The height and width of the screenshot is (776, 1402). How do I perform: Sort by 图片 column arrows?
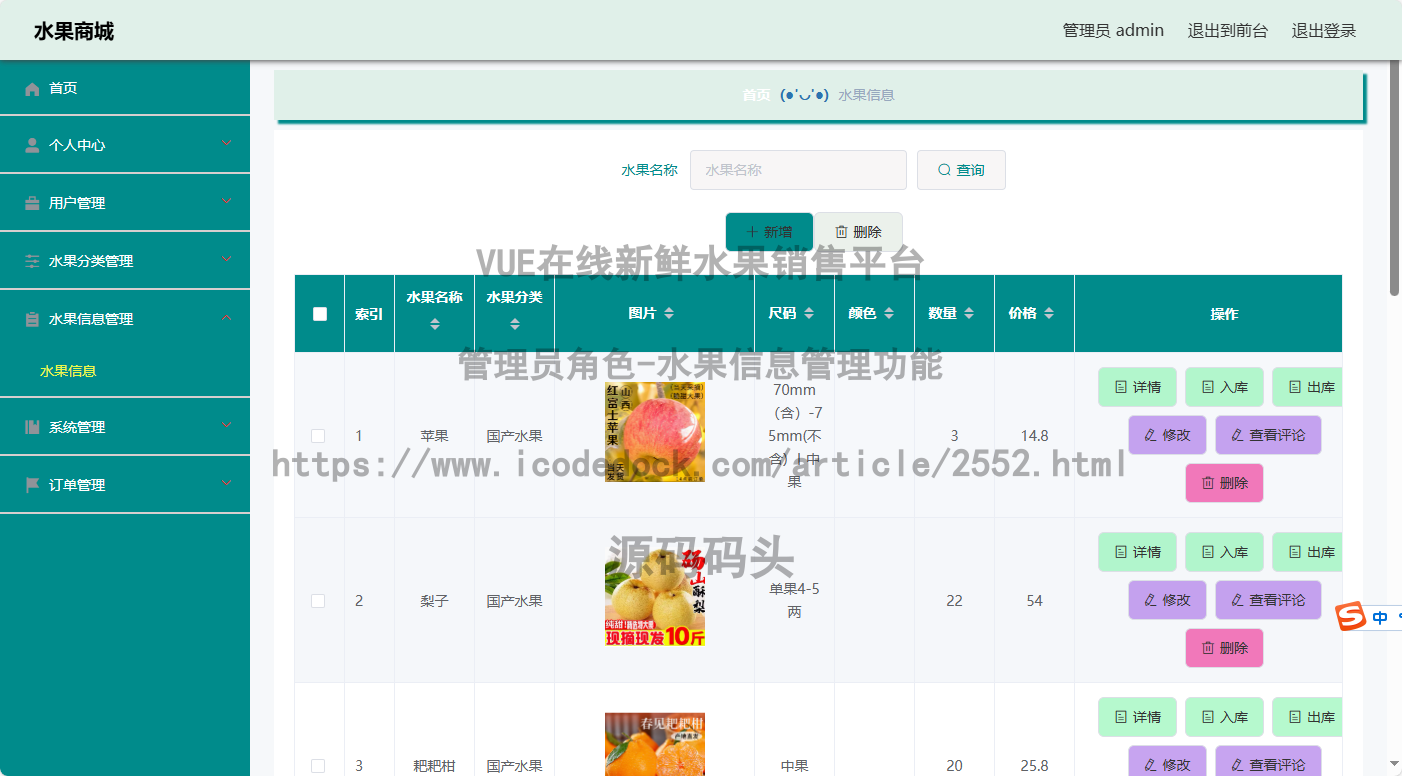coord(669,314)
